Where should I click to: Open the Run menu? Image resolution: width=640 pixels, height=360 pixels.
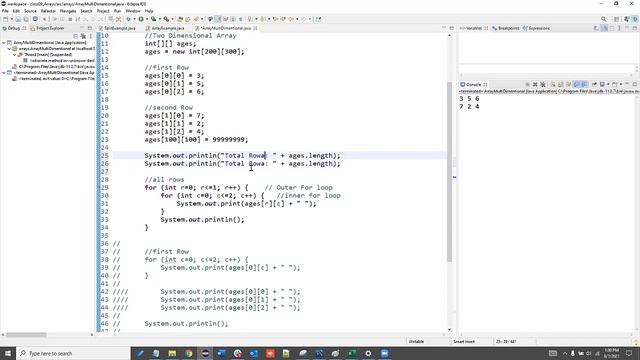[118, 11]
